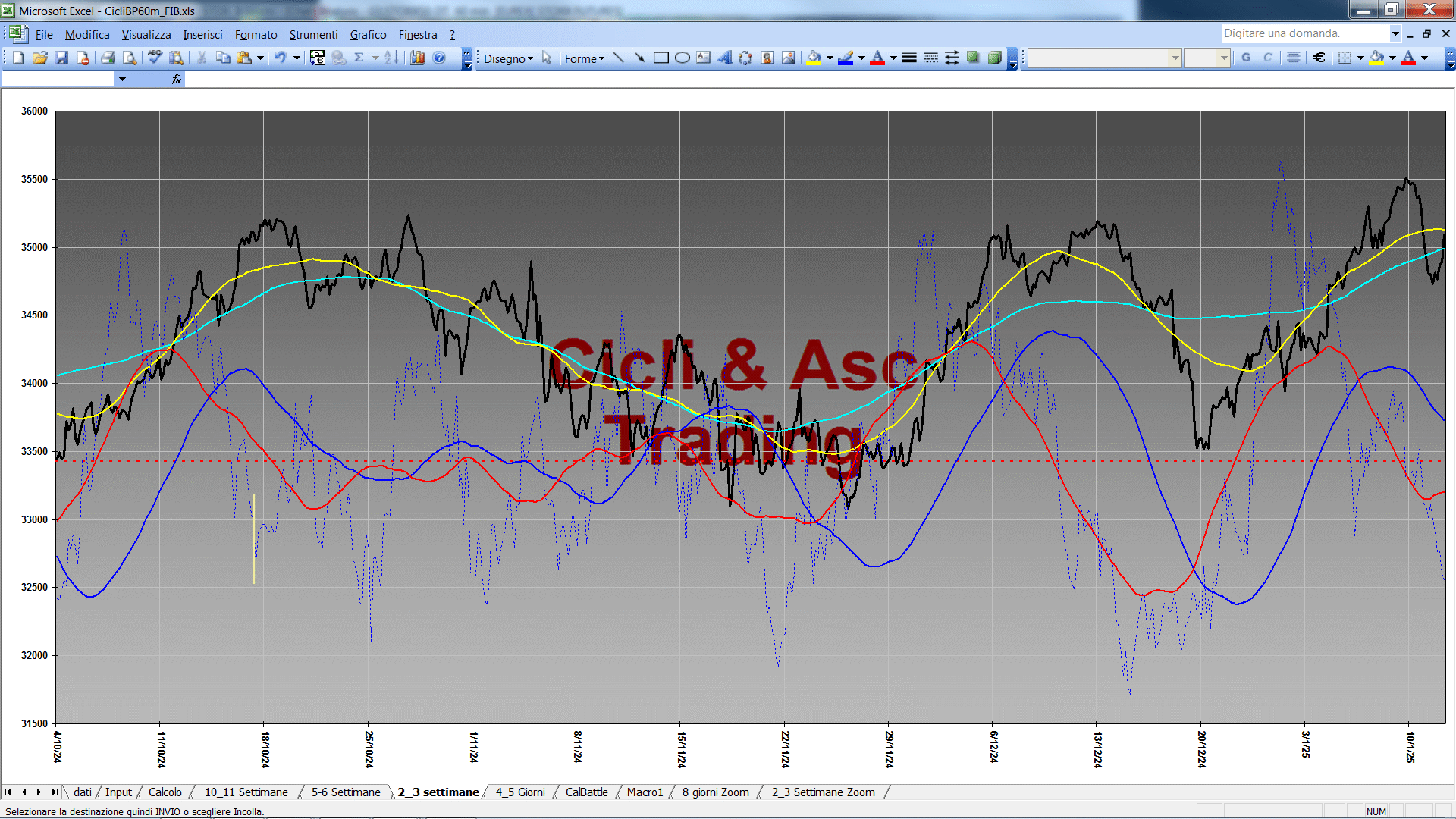Insert a Text Box
The width and height of the screenshot is (1456, 819).
(x=703, y=58)
